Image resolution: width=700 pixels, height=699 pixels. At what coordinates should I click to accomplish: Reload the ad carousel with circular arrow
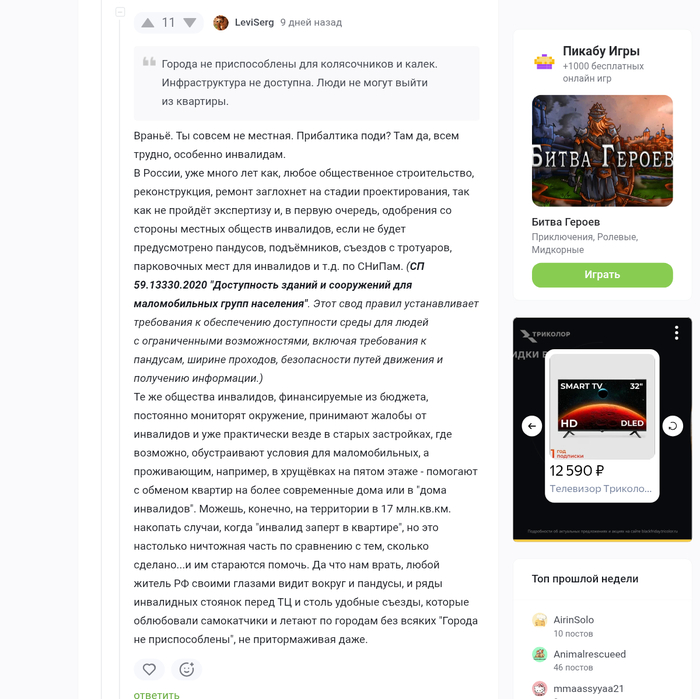tap(672, 426)
